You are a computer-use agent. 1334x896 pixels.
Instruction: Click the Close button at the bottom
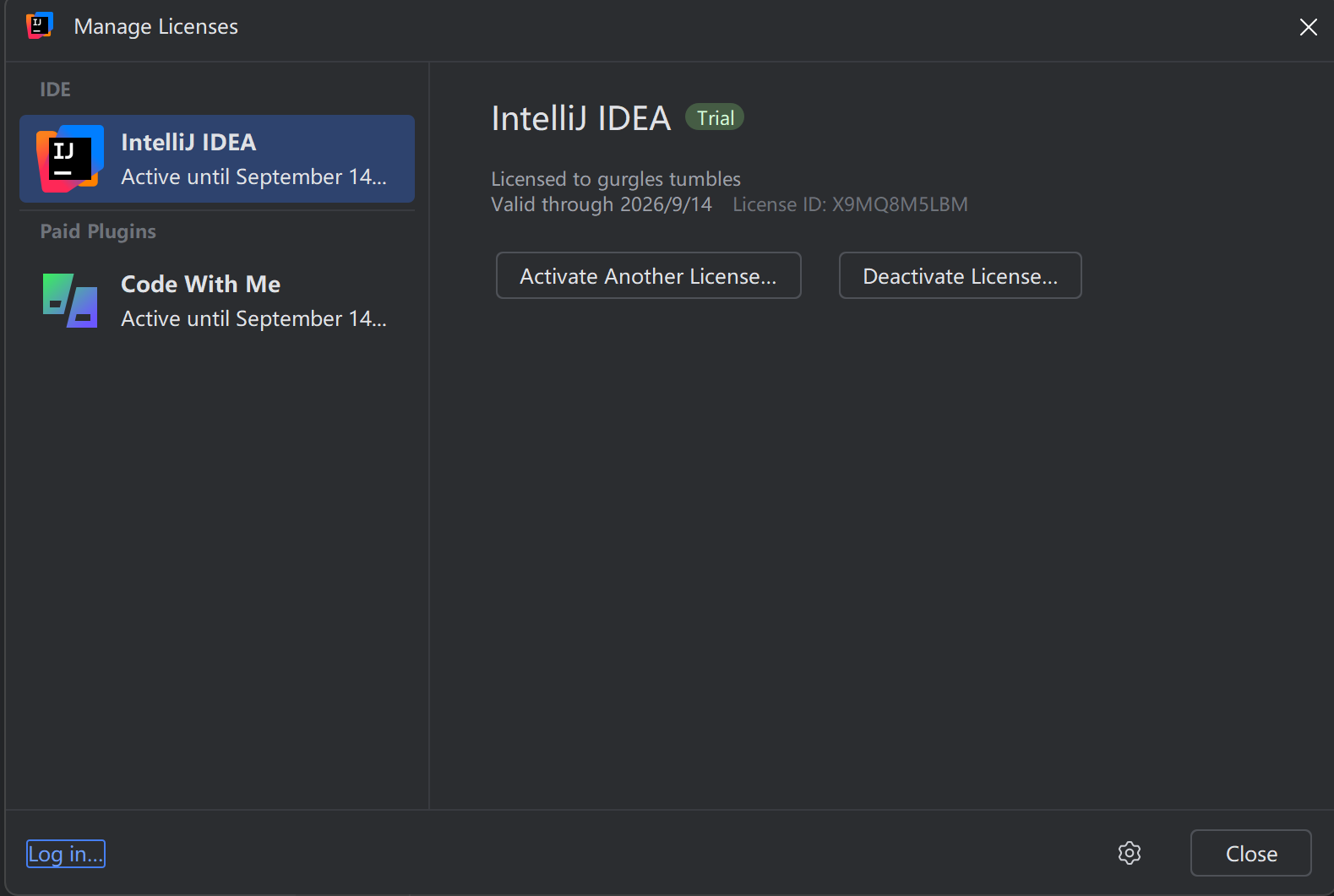coord(1251,853)
